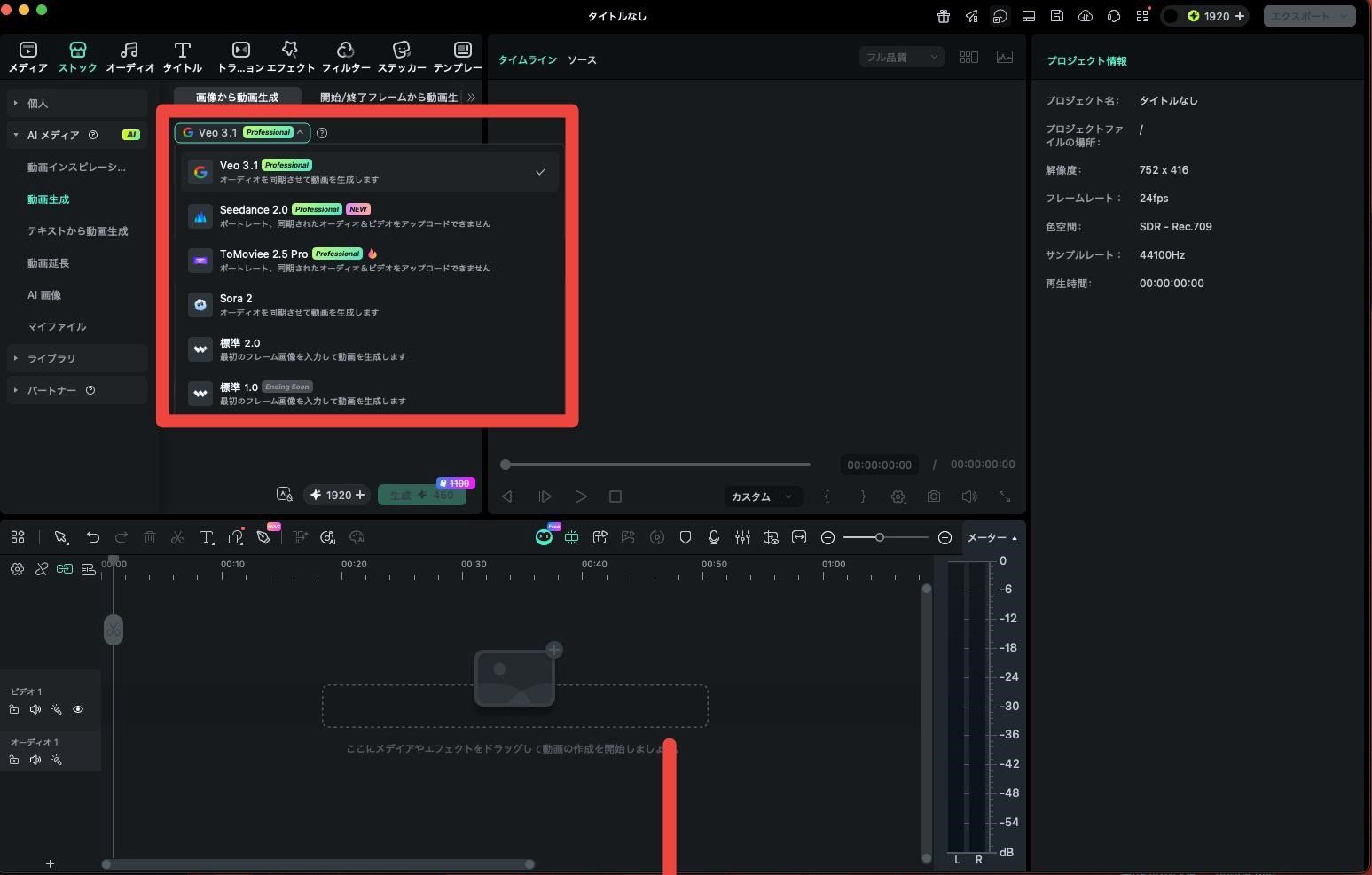This screenshot has height=875, width=1372.
Task: Switch preview layout grid icon
Action: tap(969, 57)
